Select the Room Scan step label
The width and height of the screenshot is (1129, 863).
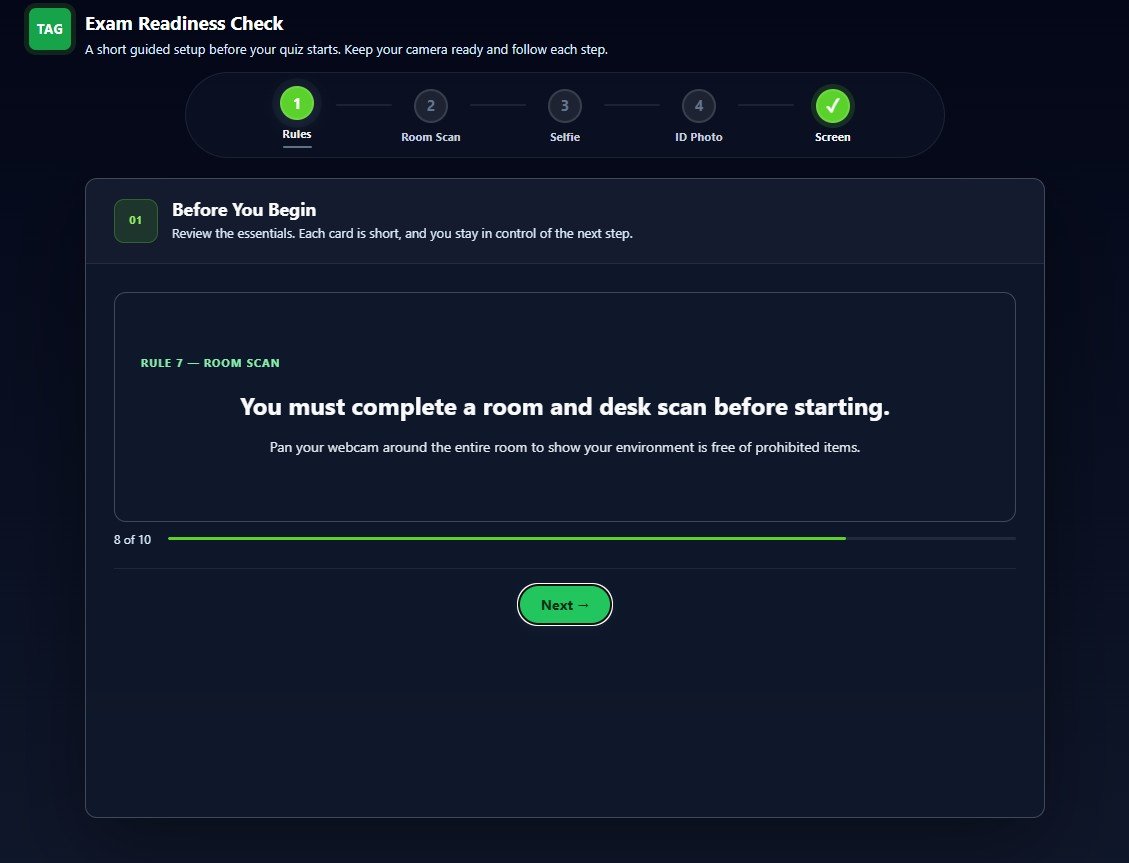tap(431, 137)
